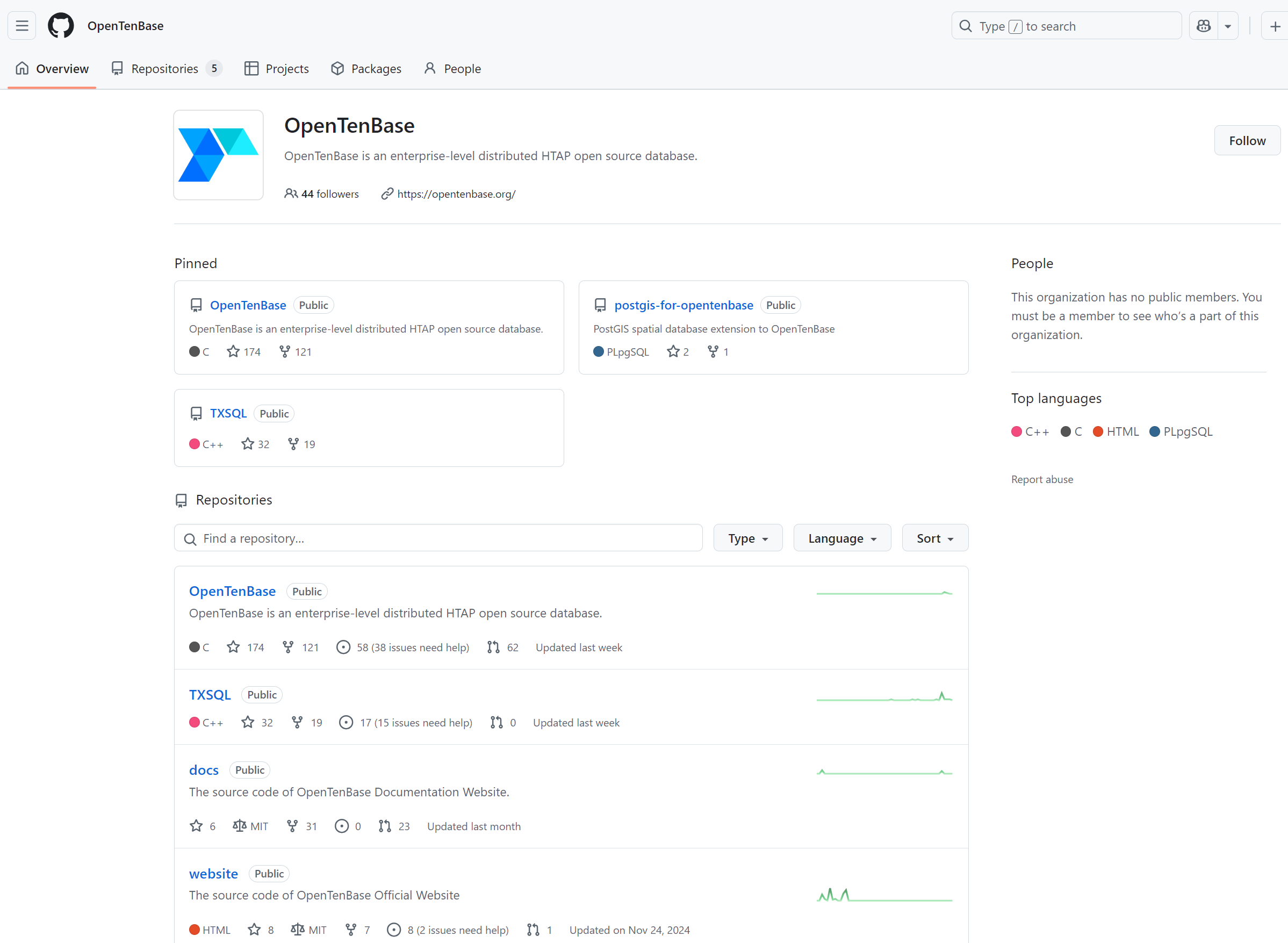Filter by HTML top language
Viewport: 1288px width, 943px height.
pos(1116,431)
